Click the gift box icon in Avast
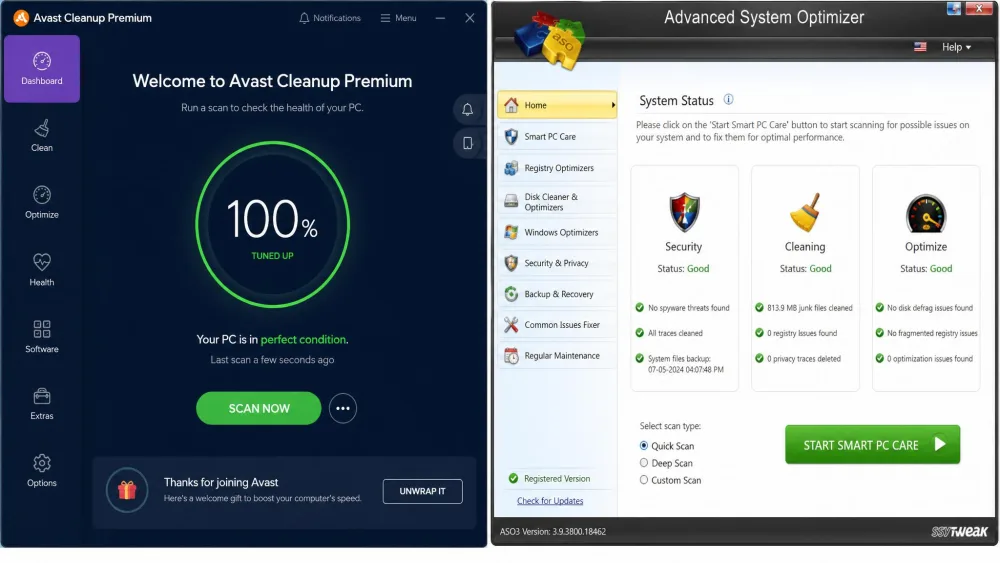 click(x=127, y=490)
